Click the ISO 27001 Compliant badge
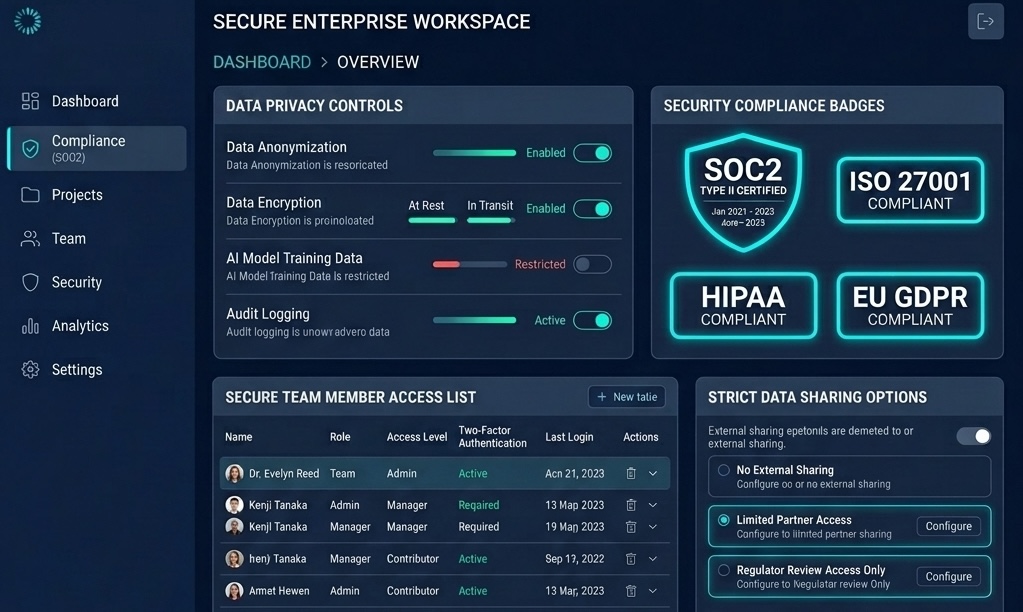Screen dimensions: 1023x612 pyautogui.click(x=910, y=190)
